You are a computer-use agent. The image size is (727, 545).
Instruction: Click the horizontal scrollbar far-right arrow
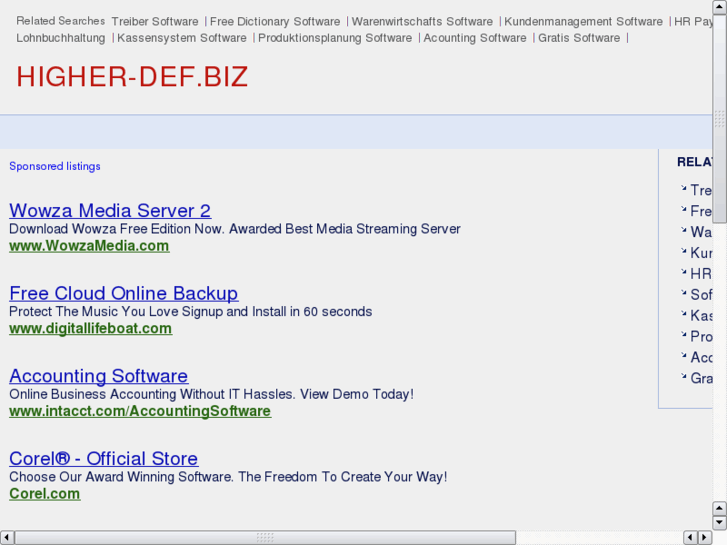705,537
